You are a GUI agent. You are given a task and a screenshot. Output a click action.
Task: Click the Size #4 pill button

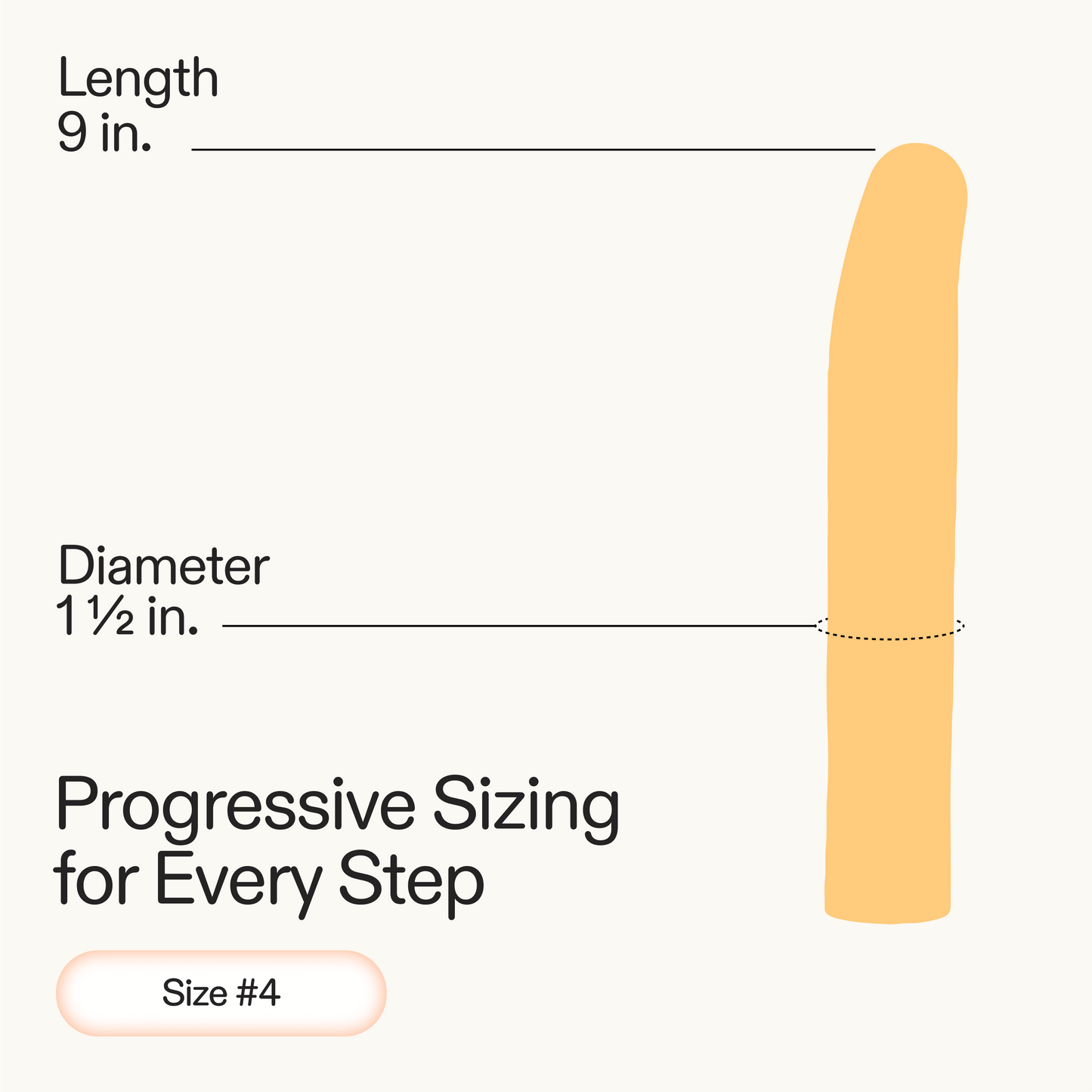coord(221,993)
